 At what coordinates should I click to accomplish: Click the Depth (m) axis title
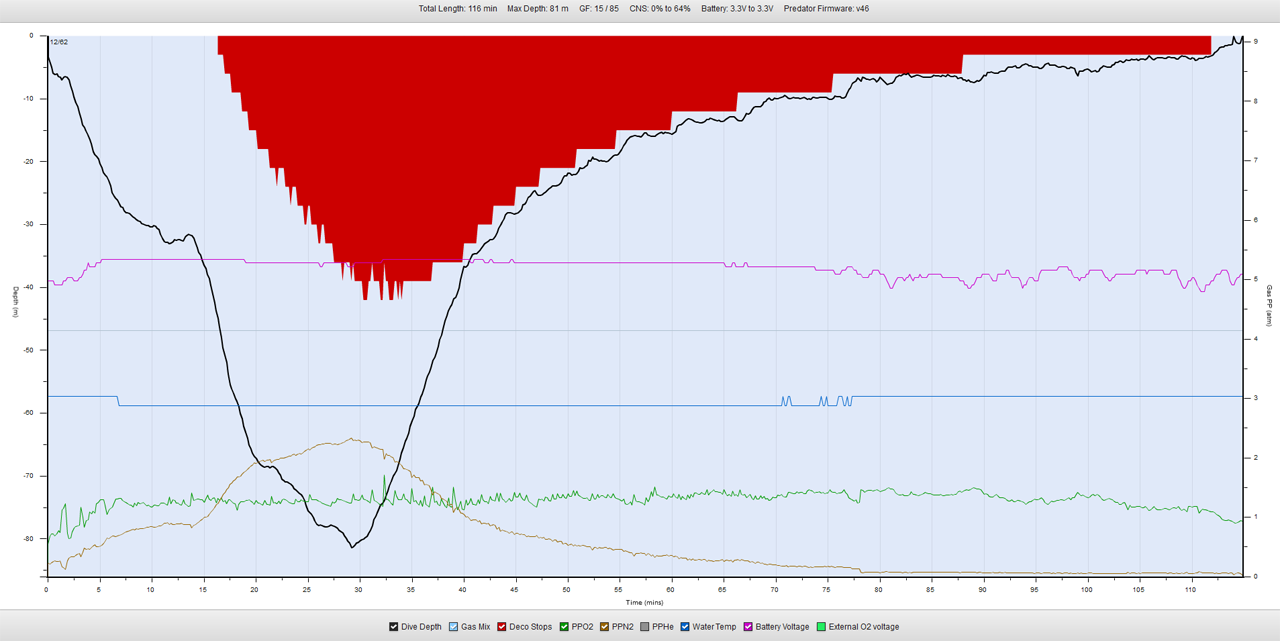[15, 302]
